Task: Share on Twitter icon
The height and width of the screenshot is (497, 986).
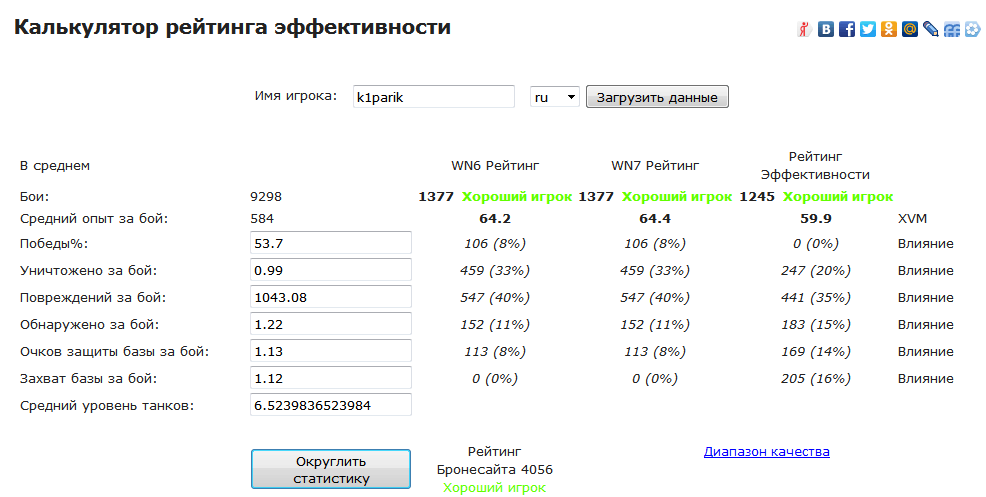Action: click(868, 29)
